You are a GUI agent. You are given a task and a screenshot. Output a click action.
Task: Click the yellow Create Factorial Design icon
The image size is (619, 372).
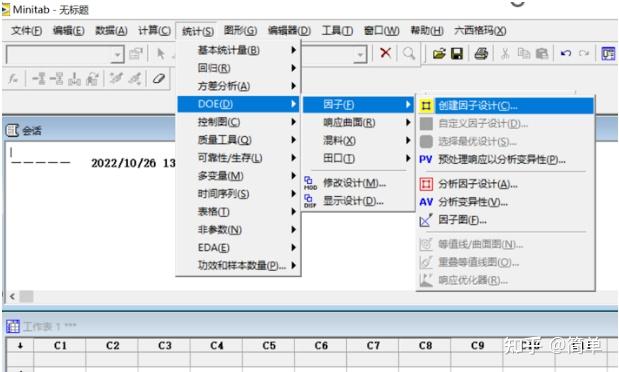pos(426,105)
